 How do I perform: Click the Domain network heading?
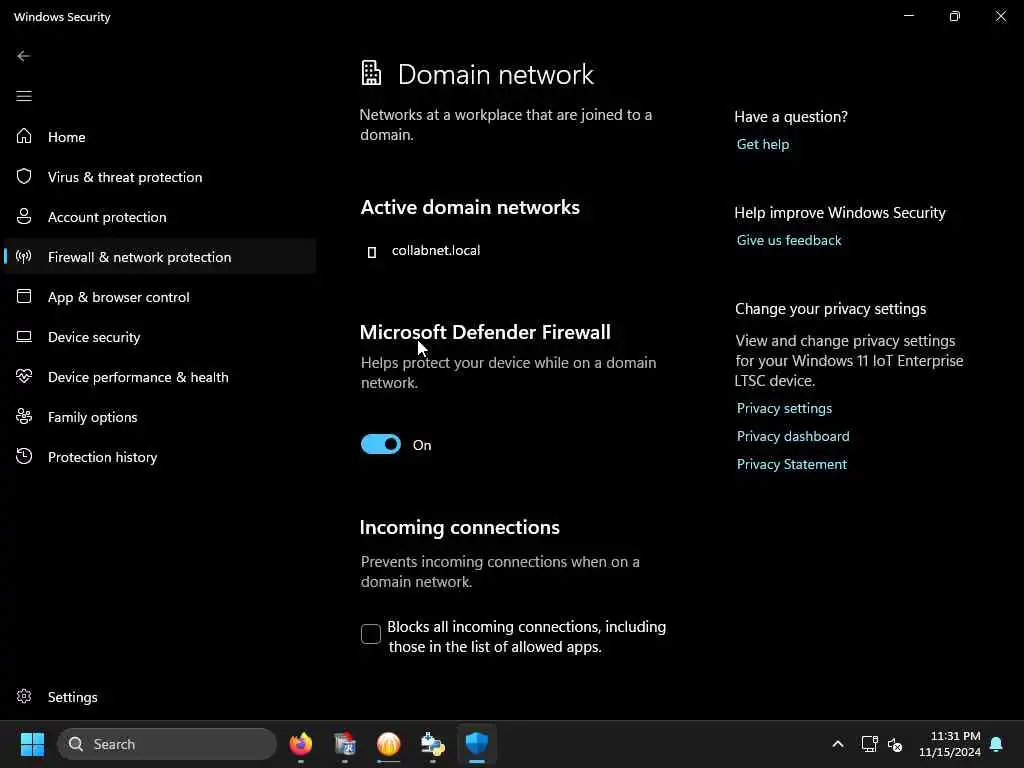496,74
